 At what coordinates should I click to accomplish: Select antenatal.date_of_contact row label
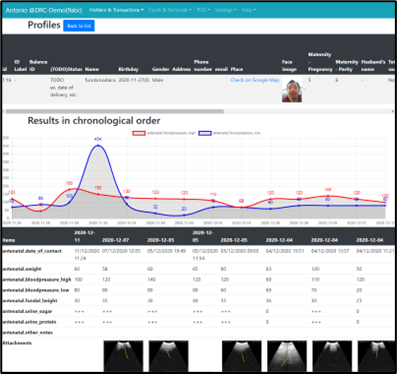point(32,251)
